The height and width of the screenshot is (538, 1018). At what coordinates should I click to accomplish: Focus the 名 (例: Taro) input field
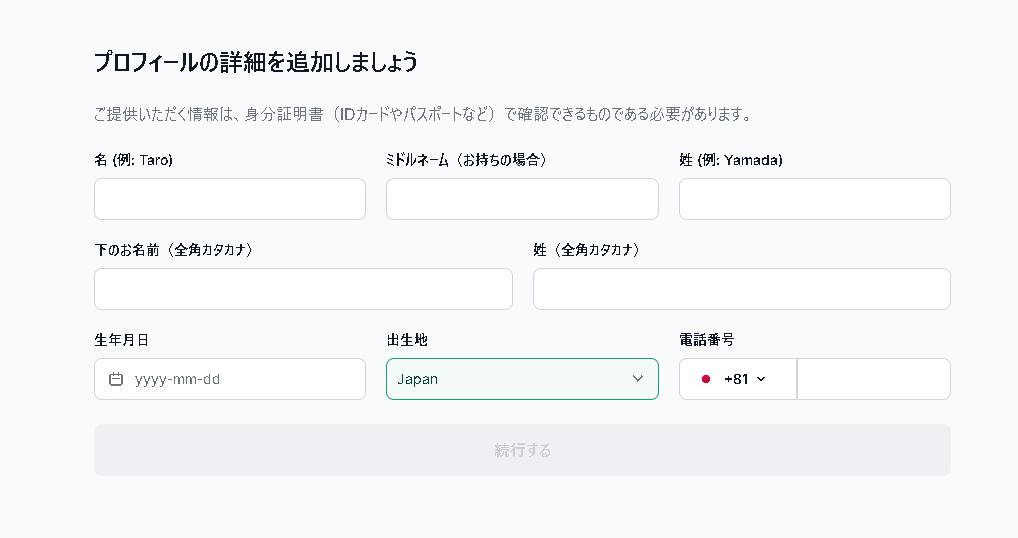[x=230, y=199]
